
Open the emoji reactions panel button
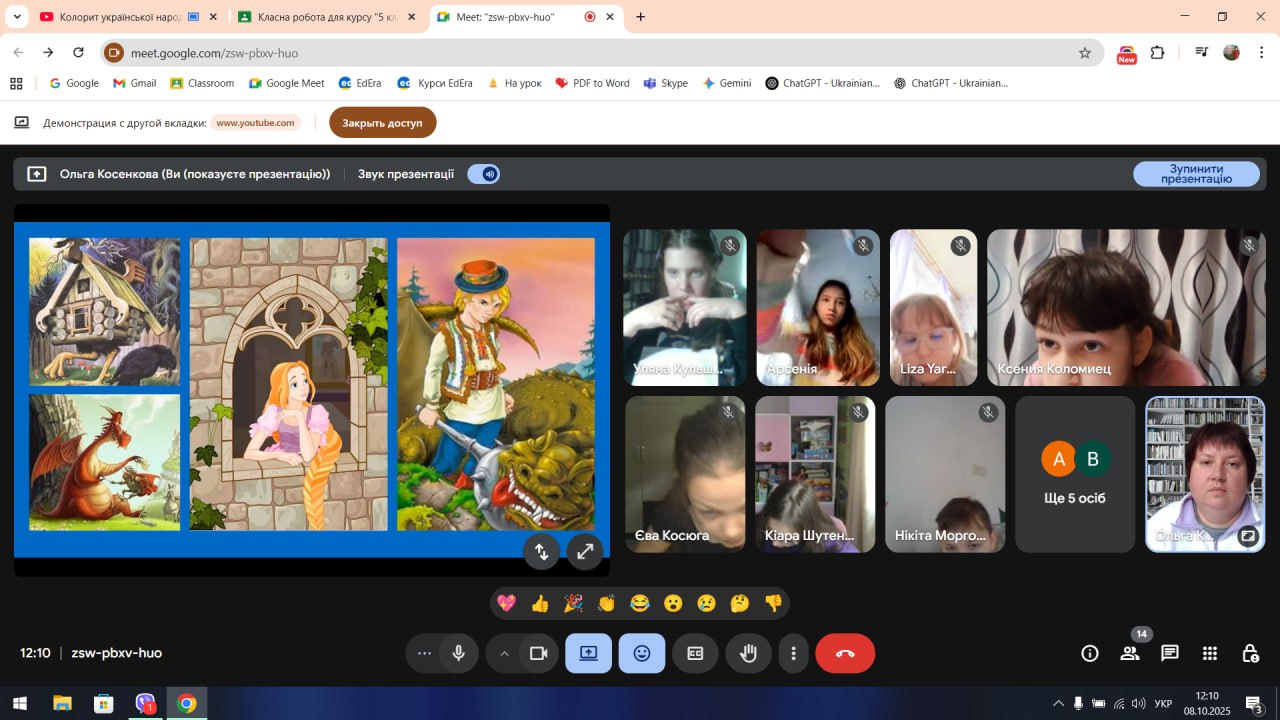click(641, 653)
